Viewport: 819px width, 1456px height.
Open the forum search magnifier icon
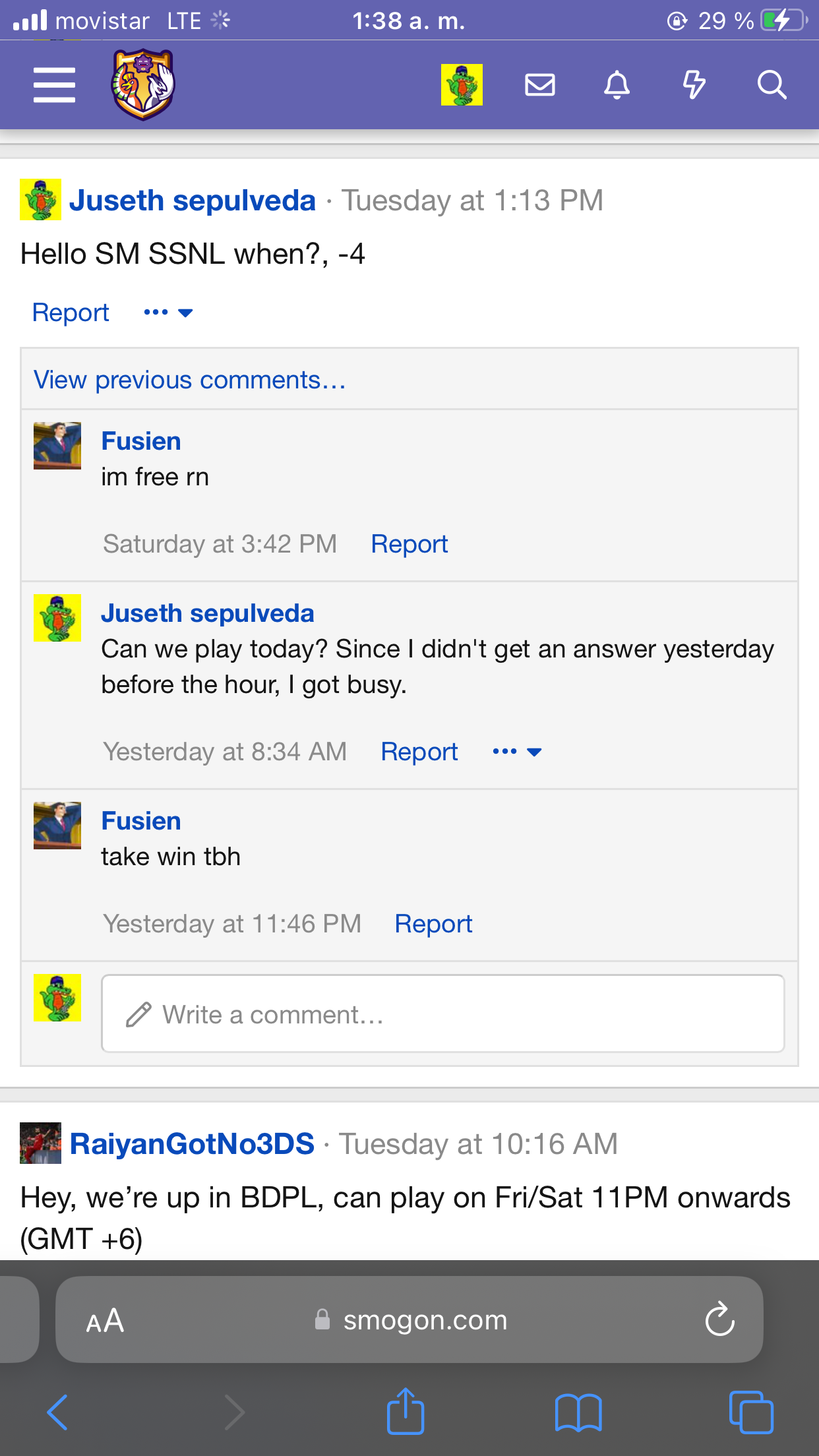point(772,84)
